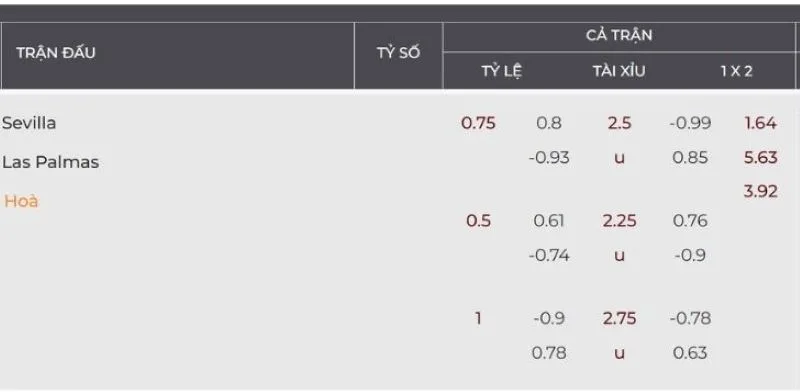Click the Hoà draw label
800x392 pixels.
(x=21, y=201)
